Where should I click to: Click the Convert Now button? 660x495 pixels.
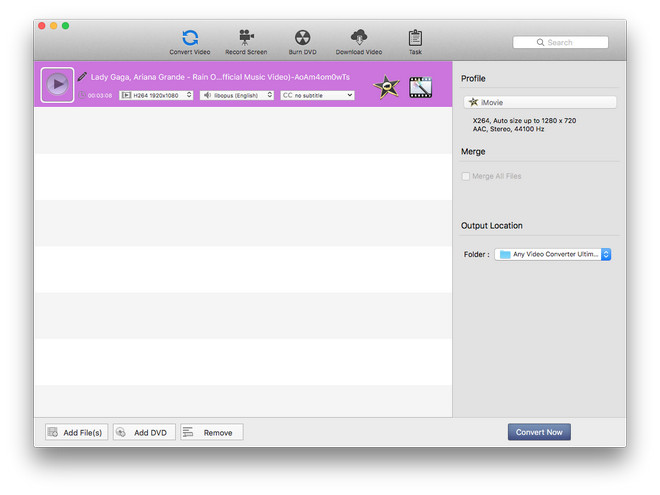coord(539,432)
